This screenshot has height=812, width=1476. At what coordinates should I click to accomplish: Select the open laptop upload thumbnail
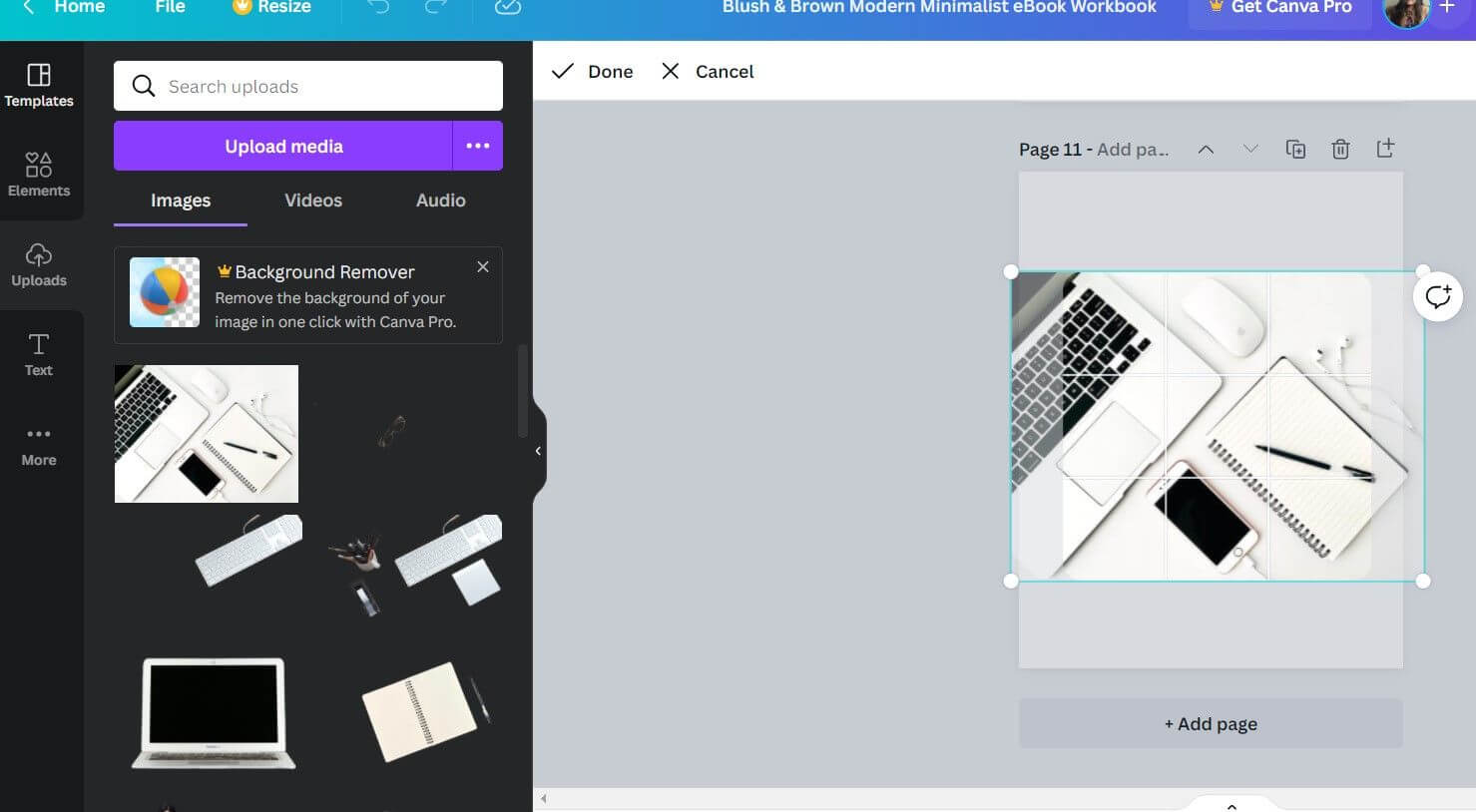pyautogui.click(x=214, y=712)
